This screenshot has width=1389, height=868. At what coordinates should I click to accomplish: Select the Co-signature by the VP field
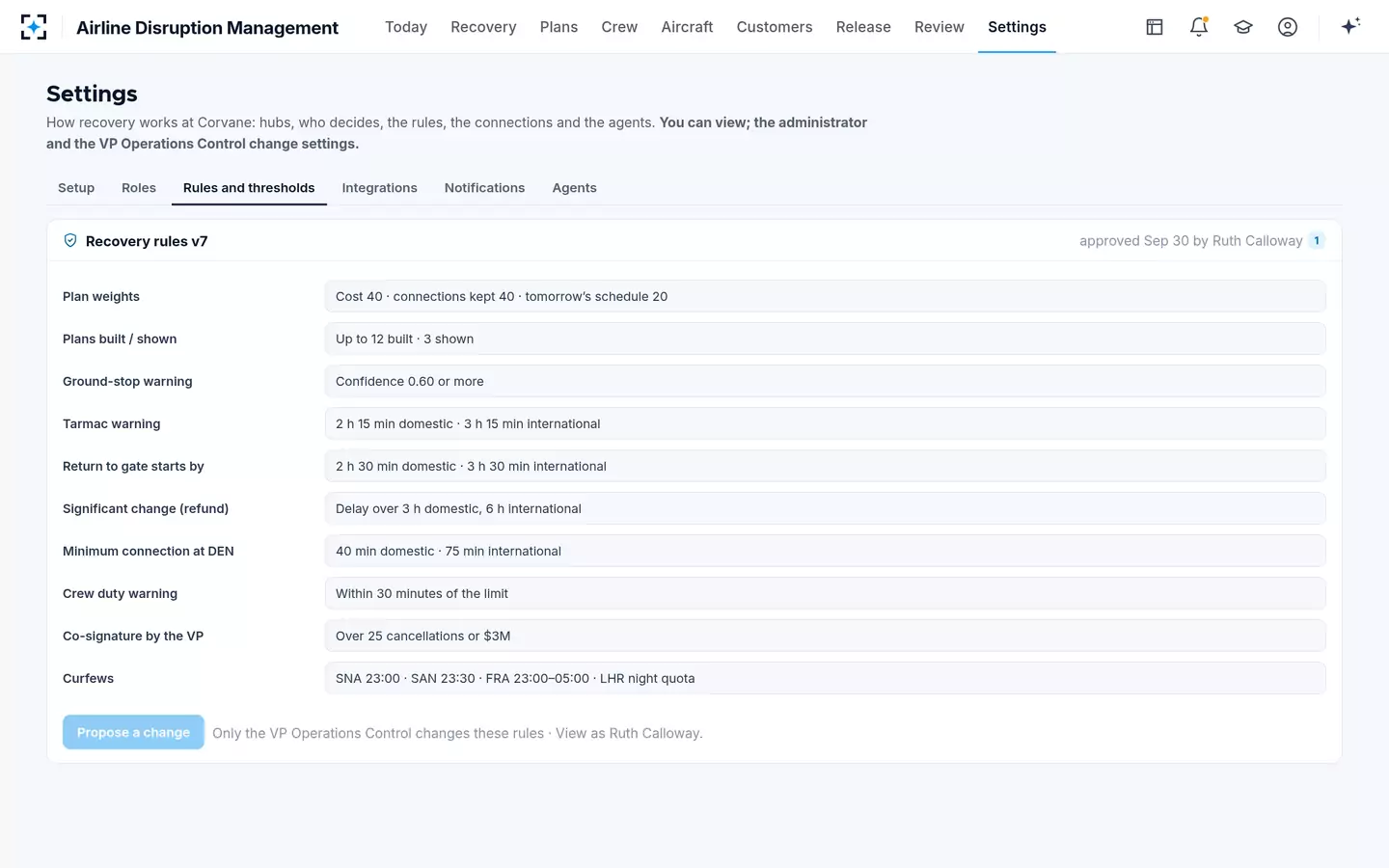pos(826,636)
